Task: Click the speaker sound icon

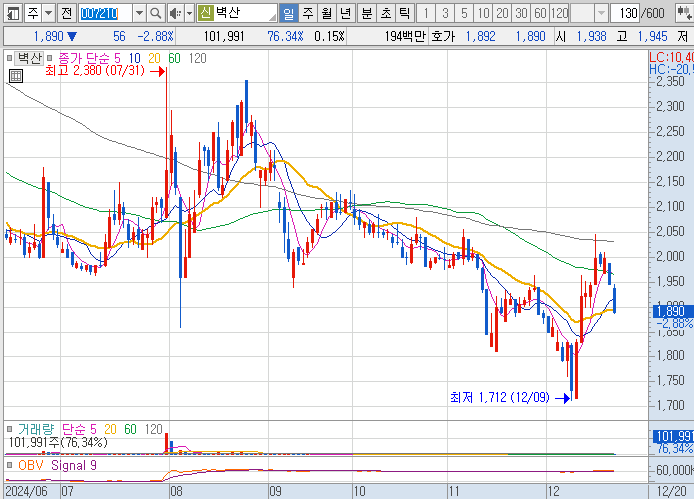Action: pos(176,14)
